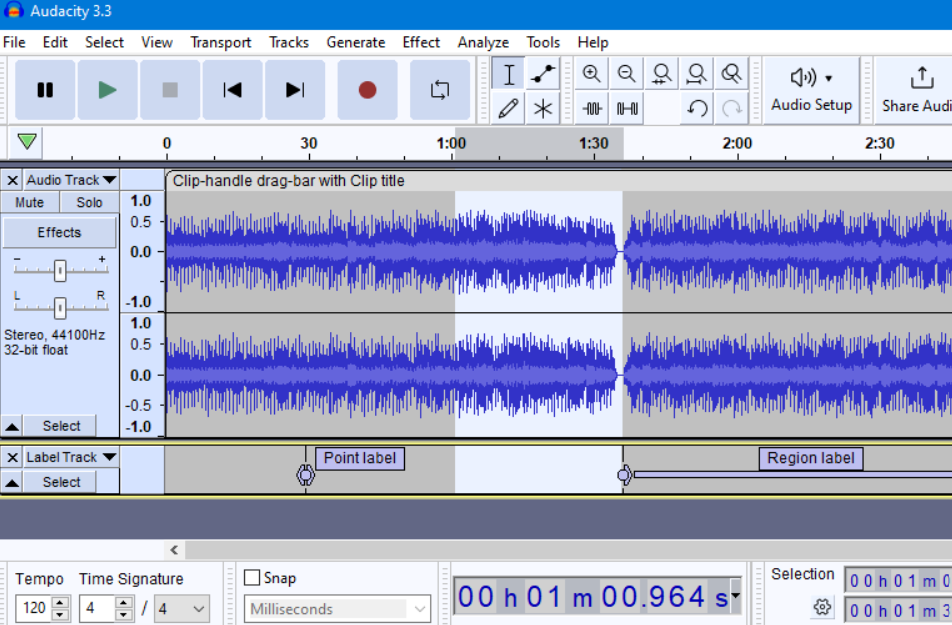Click the Tempo value field
This screenshot has height=625, width=952.
pyautogui.click(x=35, y=608)
